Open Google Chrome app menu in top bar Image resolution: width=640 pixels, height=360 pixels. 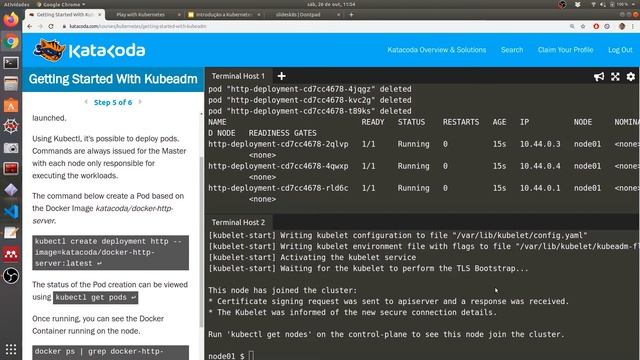click(x=61, y=4)
